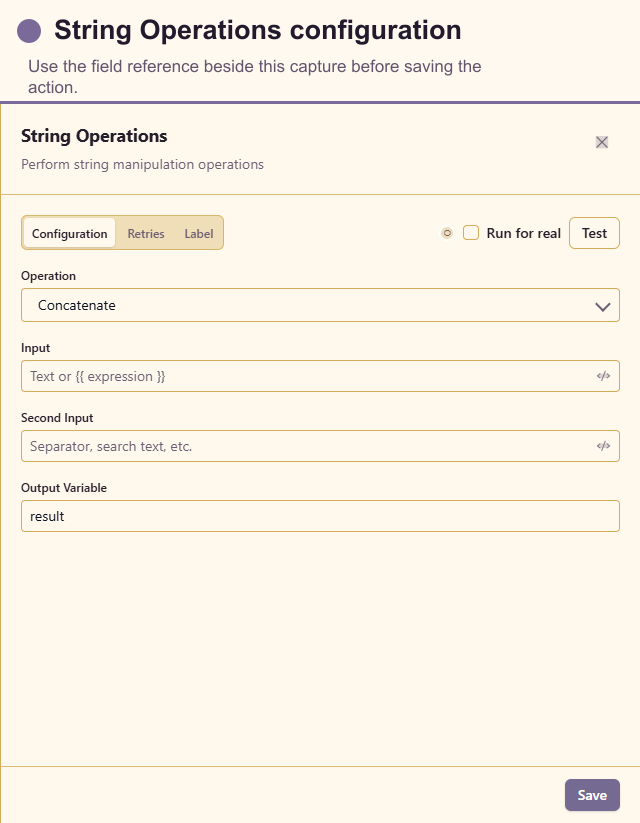Viewport: 640px width, 823px height.
Task: Click the 'Perform string manipulation operations' description
Action: 142,164
